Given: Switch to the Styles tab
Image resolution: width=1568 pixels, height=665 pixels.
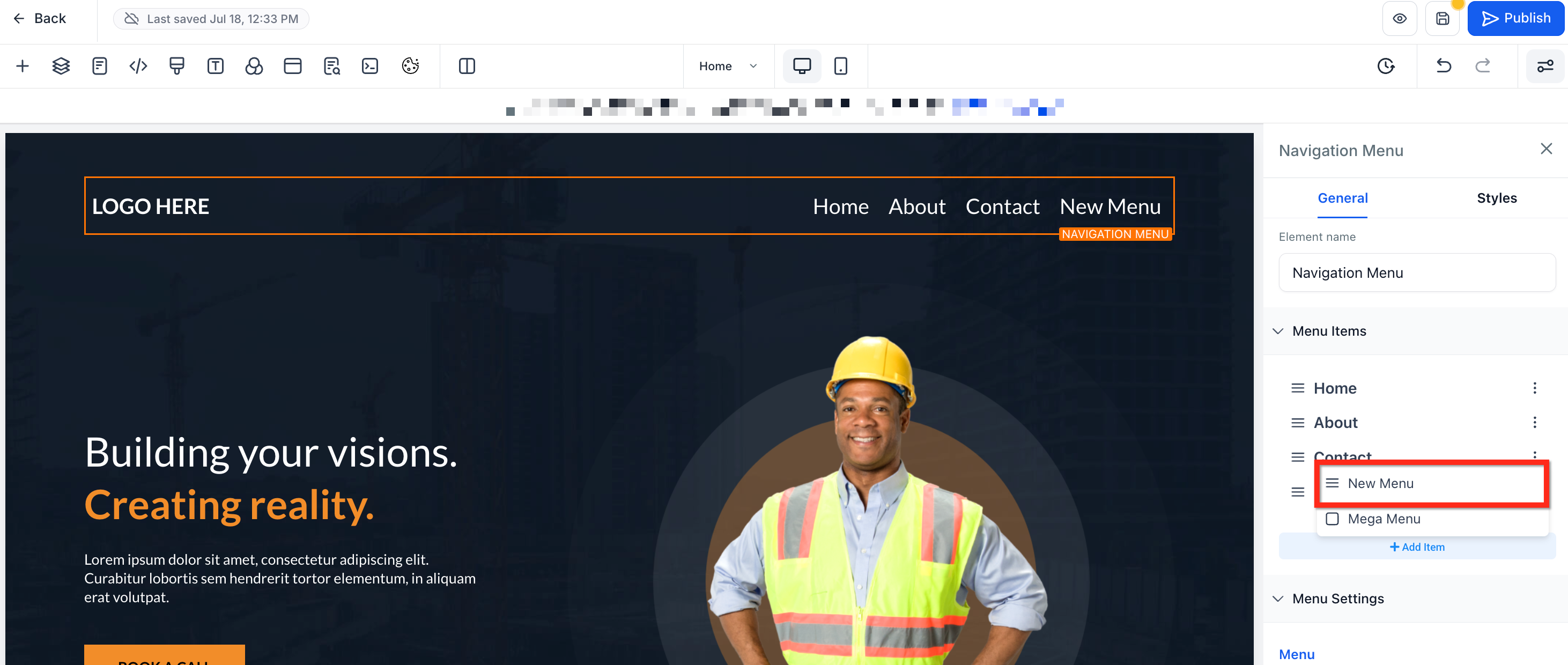Looking at the screenshot, I should 1496,198.
